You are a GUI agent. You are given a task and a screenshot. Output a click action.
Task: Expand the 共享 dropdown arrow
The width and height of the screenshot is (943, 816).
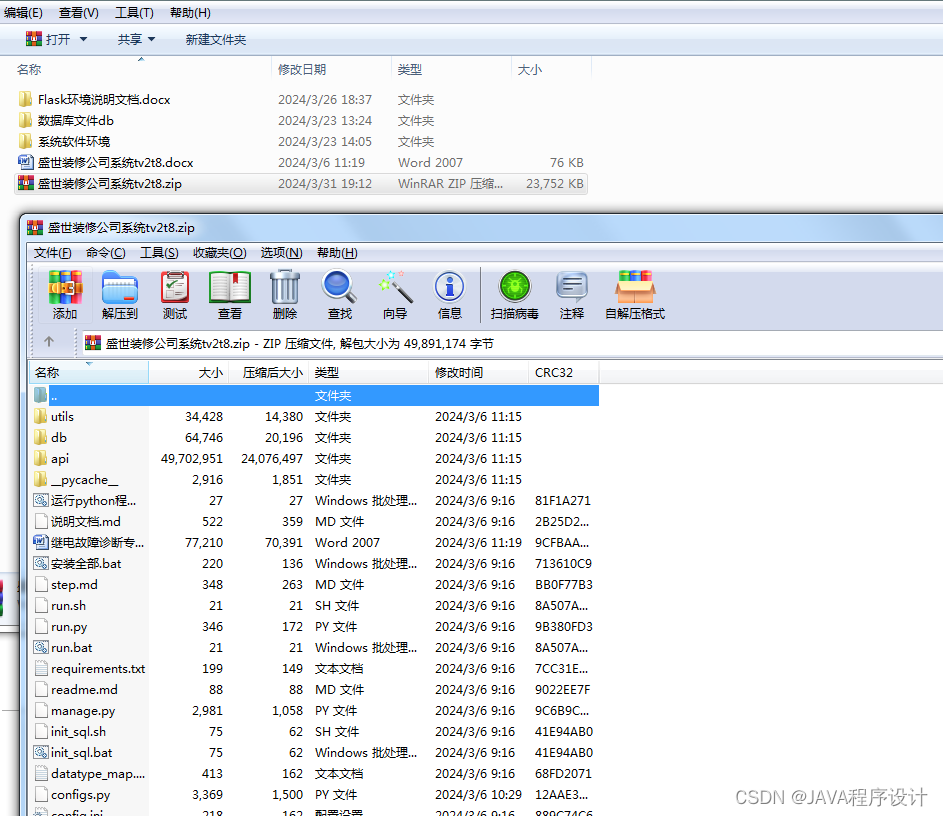click(x=152, y=40)
